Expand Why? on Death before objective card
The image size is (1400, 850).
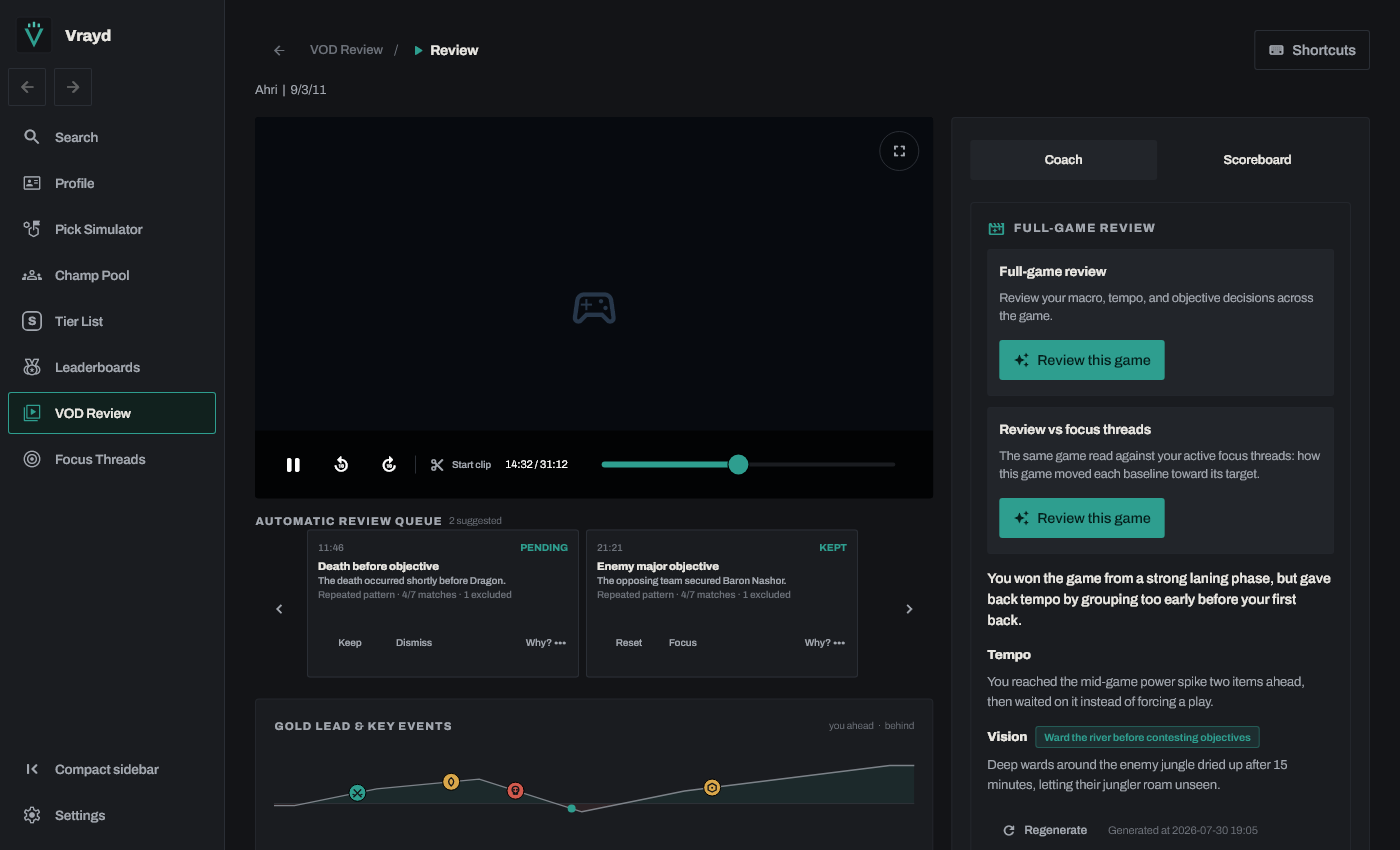[x=546, y=643]
